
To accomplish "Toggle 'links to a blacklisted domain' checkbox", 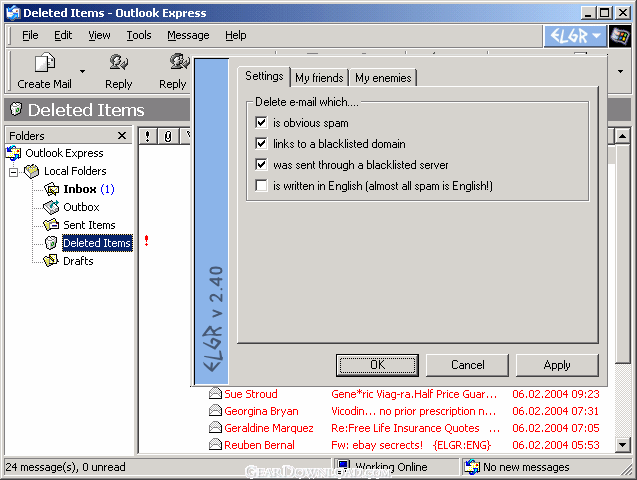I will coord(261,143).
